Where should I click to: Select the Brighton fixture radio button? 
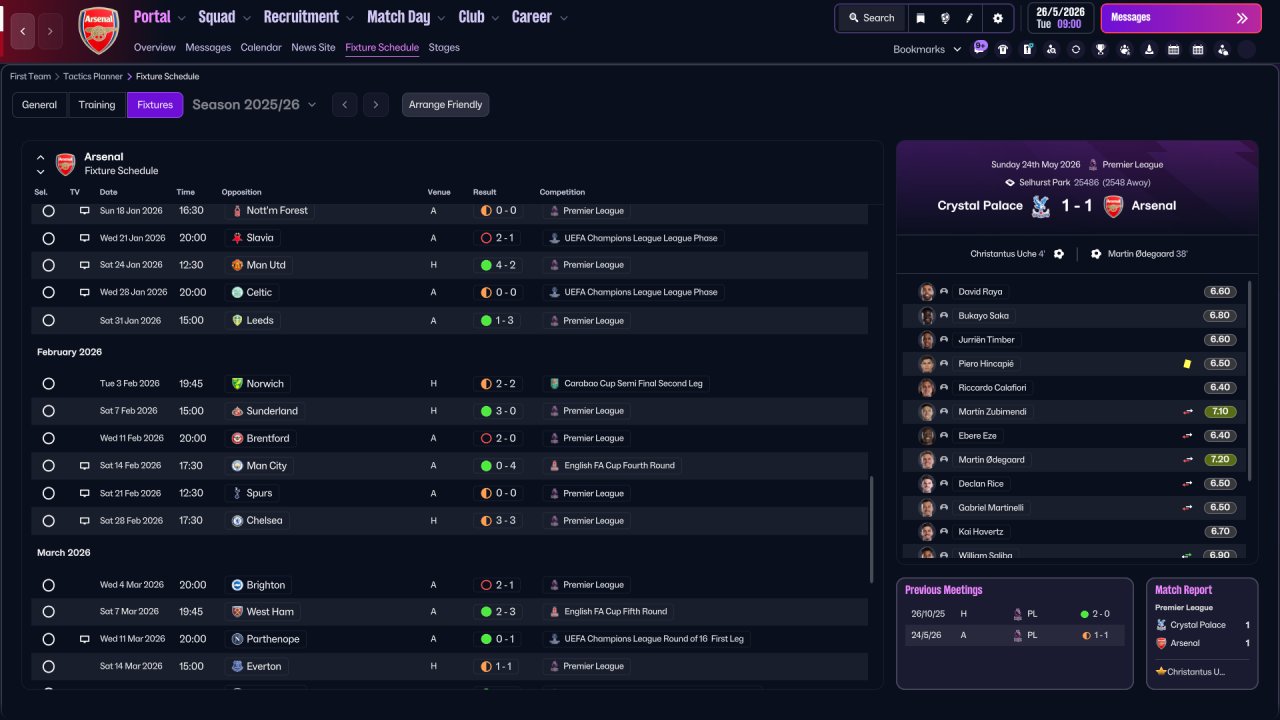[48, 585]
